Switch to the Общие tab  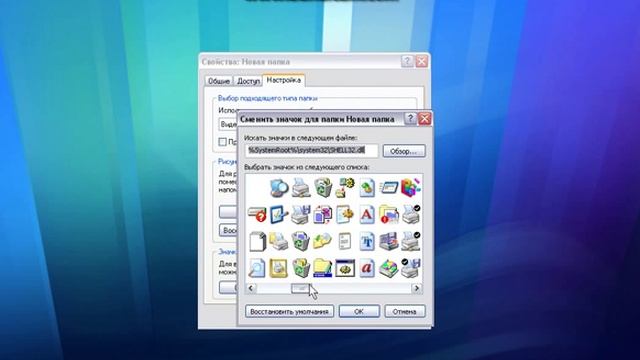(x=219, y=81)
